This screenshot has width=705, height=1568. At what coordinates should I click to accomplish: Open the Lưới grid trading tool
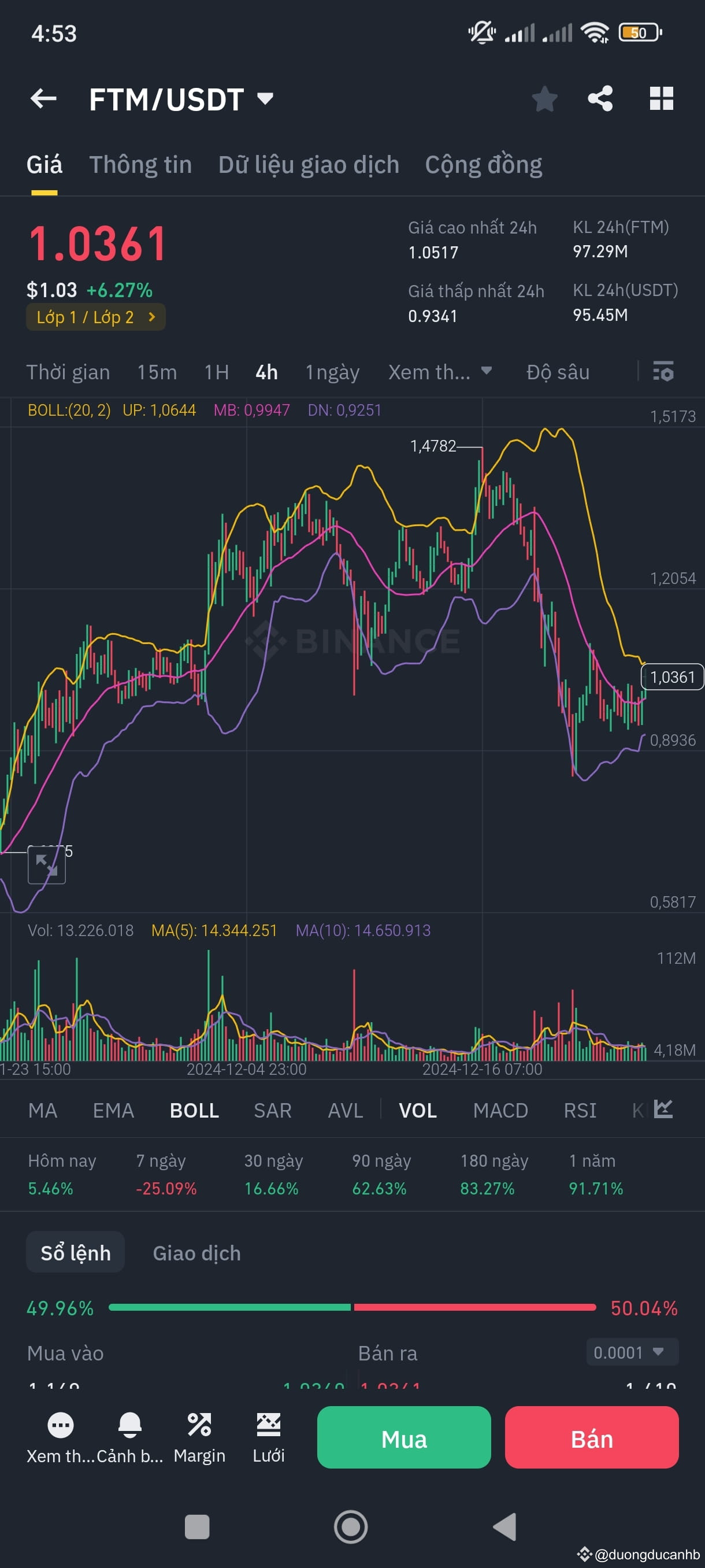268,1425
